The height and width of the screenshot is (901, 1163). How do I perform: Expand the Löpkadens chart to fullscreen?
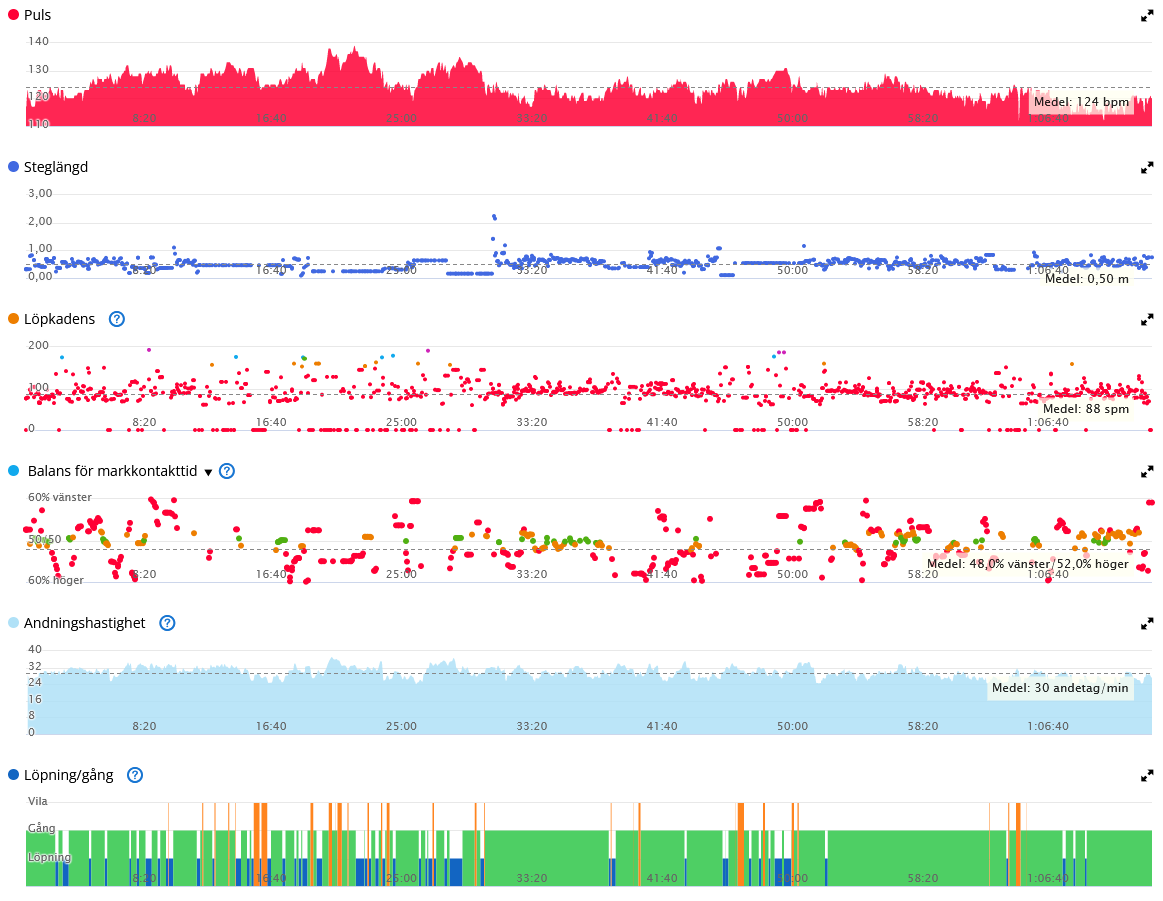tap(1147, 320)
